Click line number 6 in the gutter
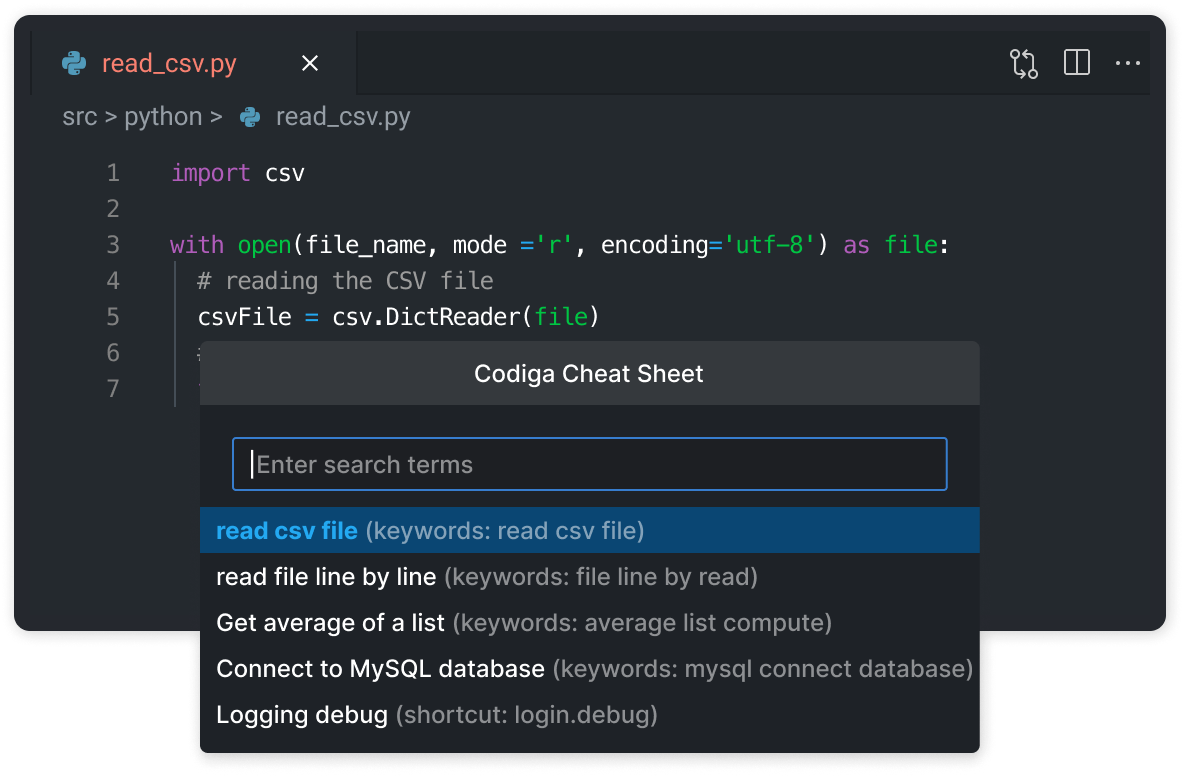 (x=113, y=353)
